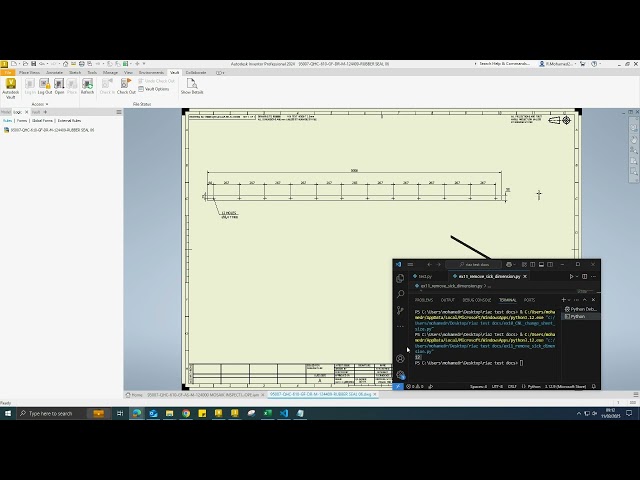Click Search Help & Commands field

coord(504,64)
